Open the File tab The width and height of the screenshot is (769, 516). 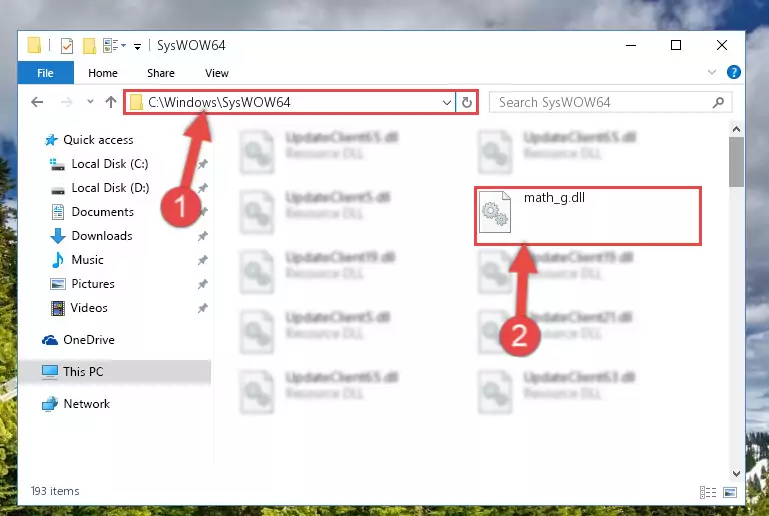46,73
